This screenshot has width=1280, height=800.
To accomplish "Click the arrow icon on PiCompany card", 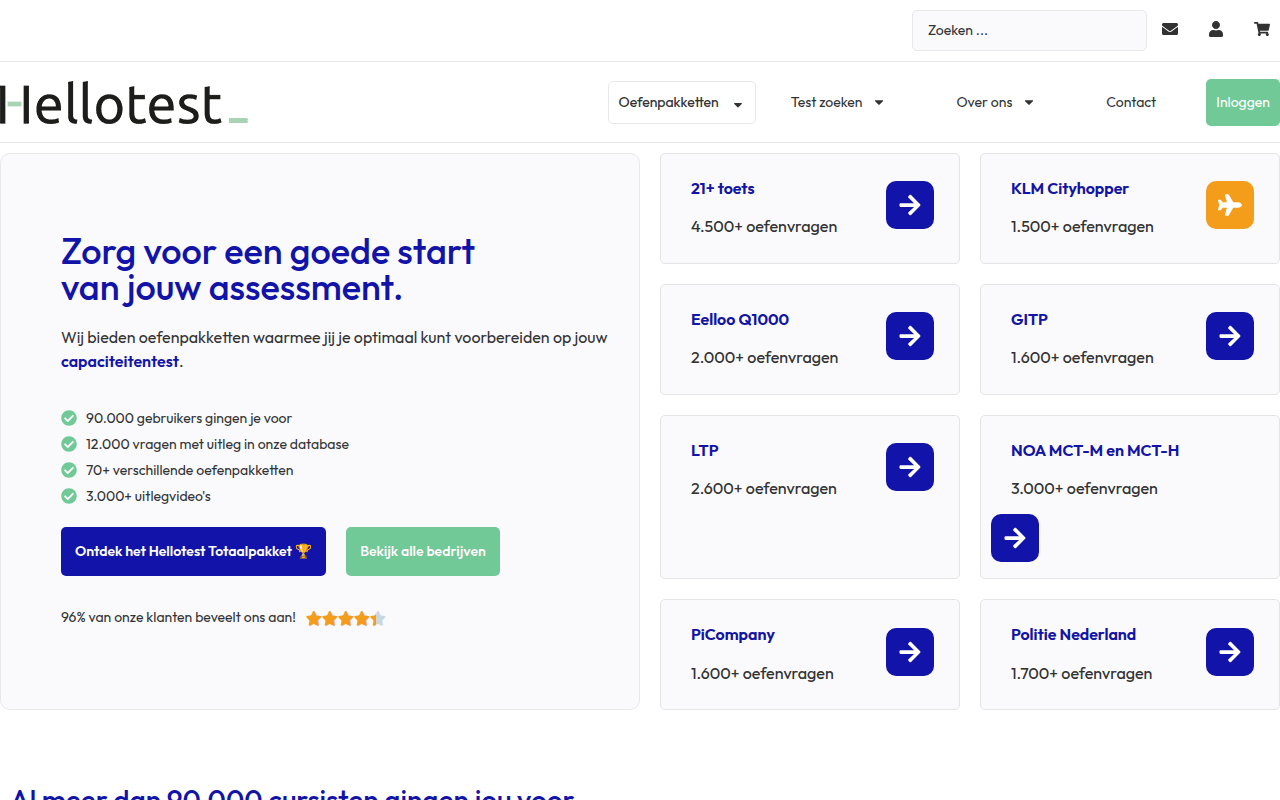I will (910, 652).
